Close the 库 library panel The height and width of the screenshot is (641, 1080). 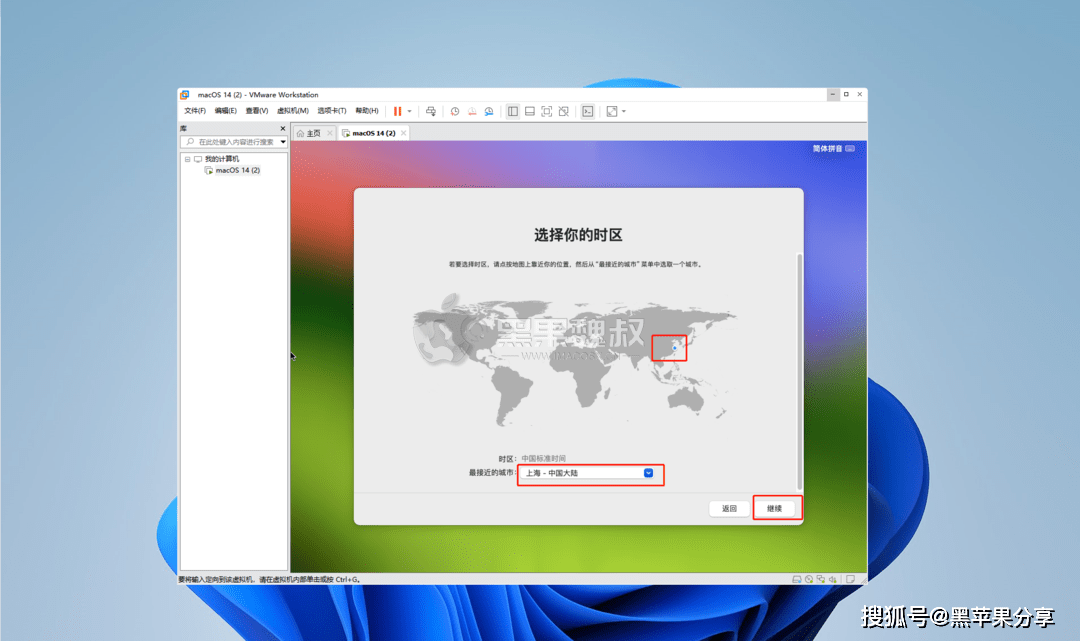pyautogui.click(x=282, y=129)
